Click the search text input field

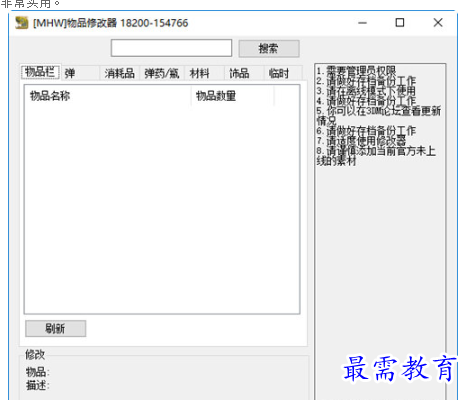[x=171, y=48]
